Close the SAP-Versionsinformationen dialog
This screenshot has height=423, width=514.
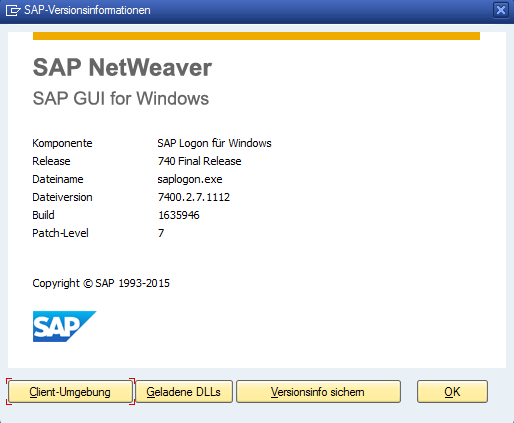click(x=501, y=10)
